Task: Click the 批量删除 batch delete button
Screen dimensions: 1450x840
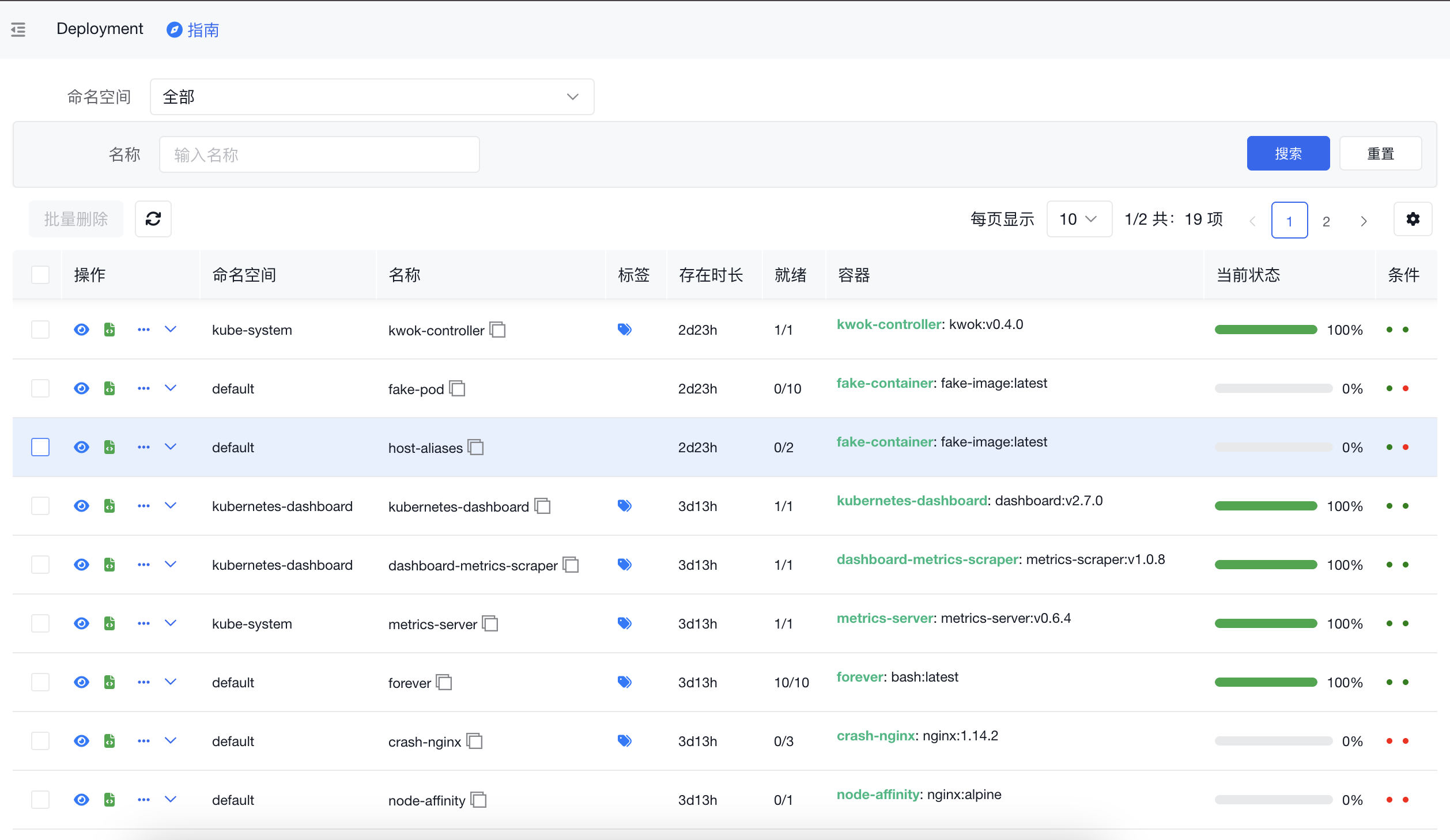Action: pos(76,219)
